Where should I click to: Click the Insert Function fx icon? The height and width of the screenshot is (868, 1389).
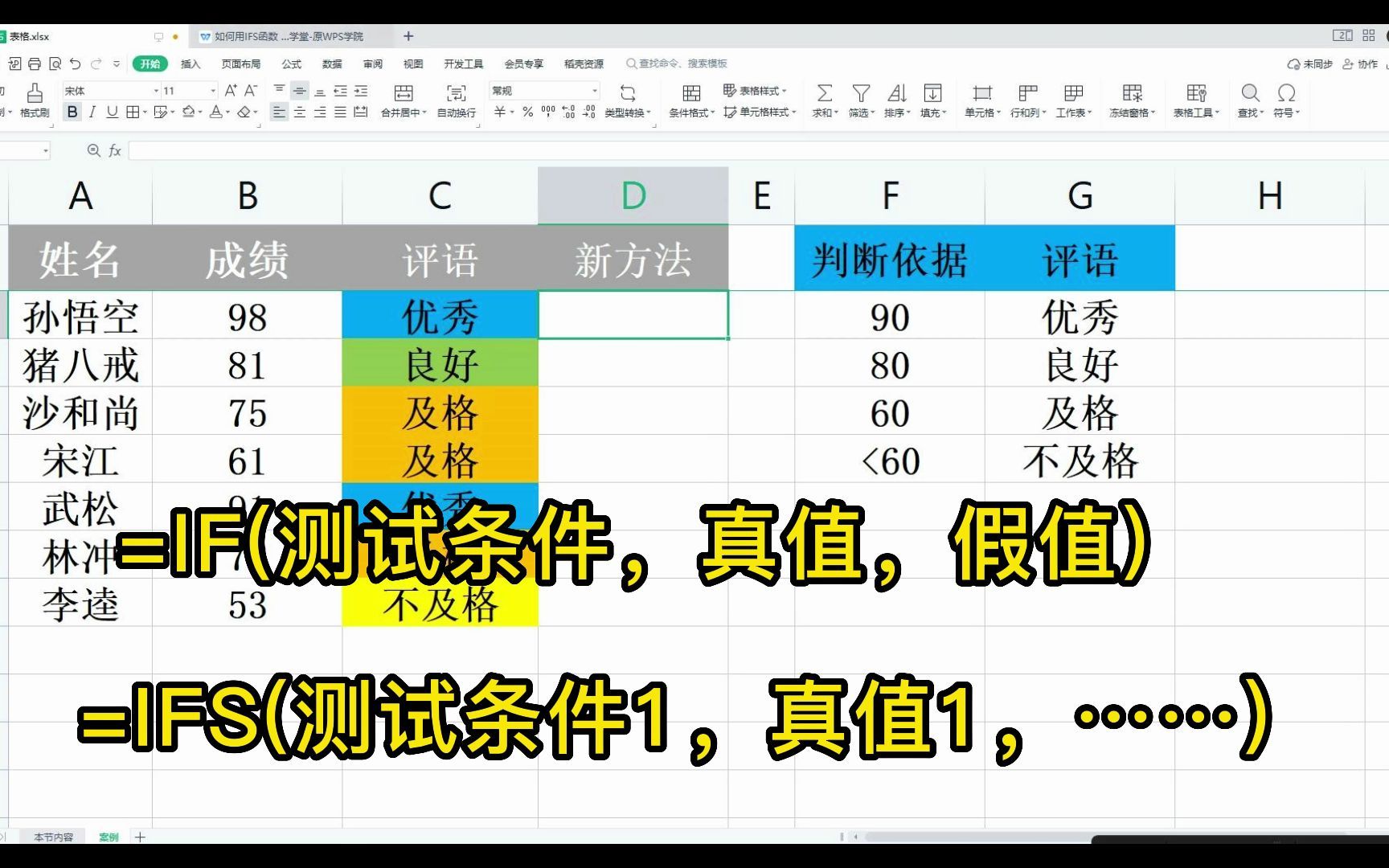point(115,150)
